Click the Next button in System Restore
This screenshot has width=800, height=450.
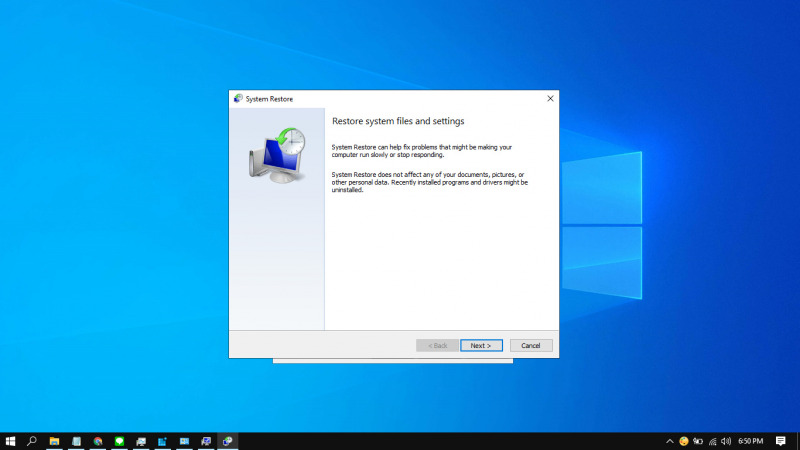coord(481,345)
